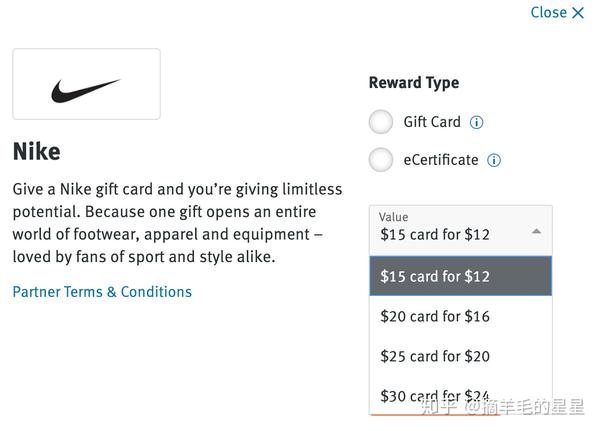Choose the $20 card for $16 option
This screenshot has height=431, width=600.
click(460, 316)
